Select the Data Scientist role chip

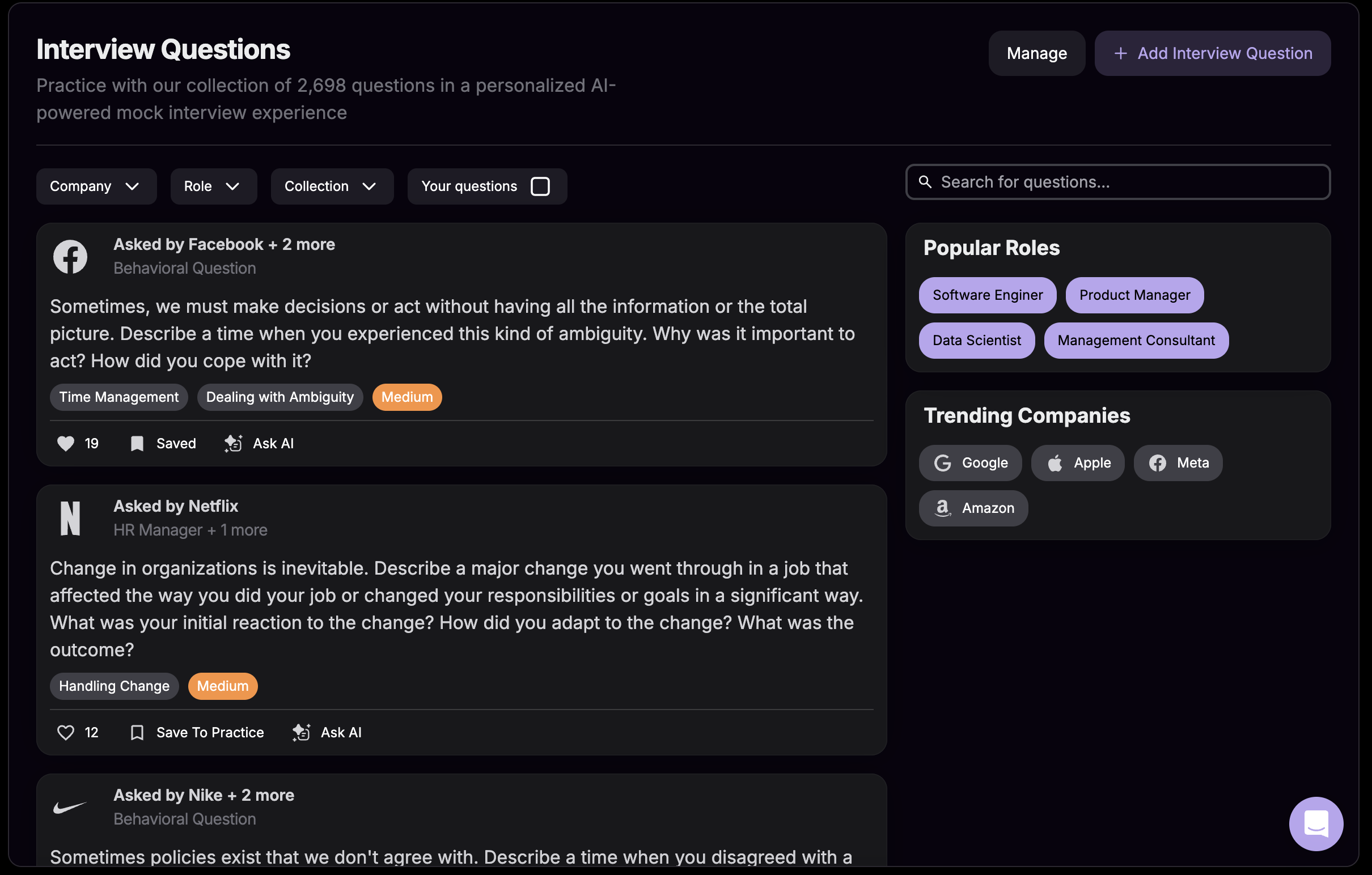click(977, 340)
